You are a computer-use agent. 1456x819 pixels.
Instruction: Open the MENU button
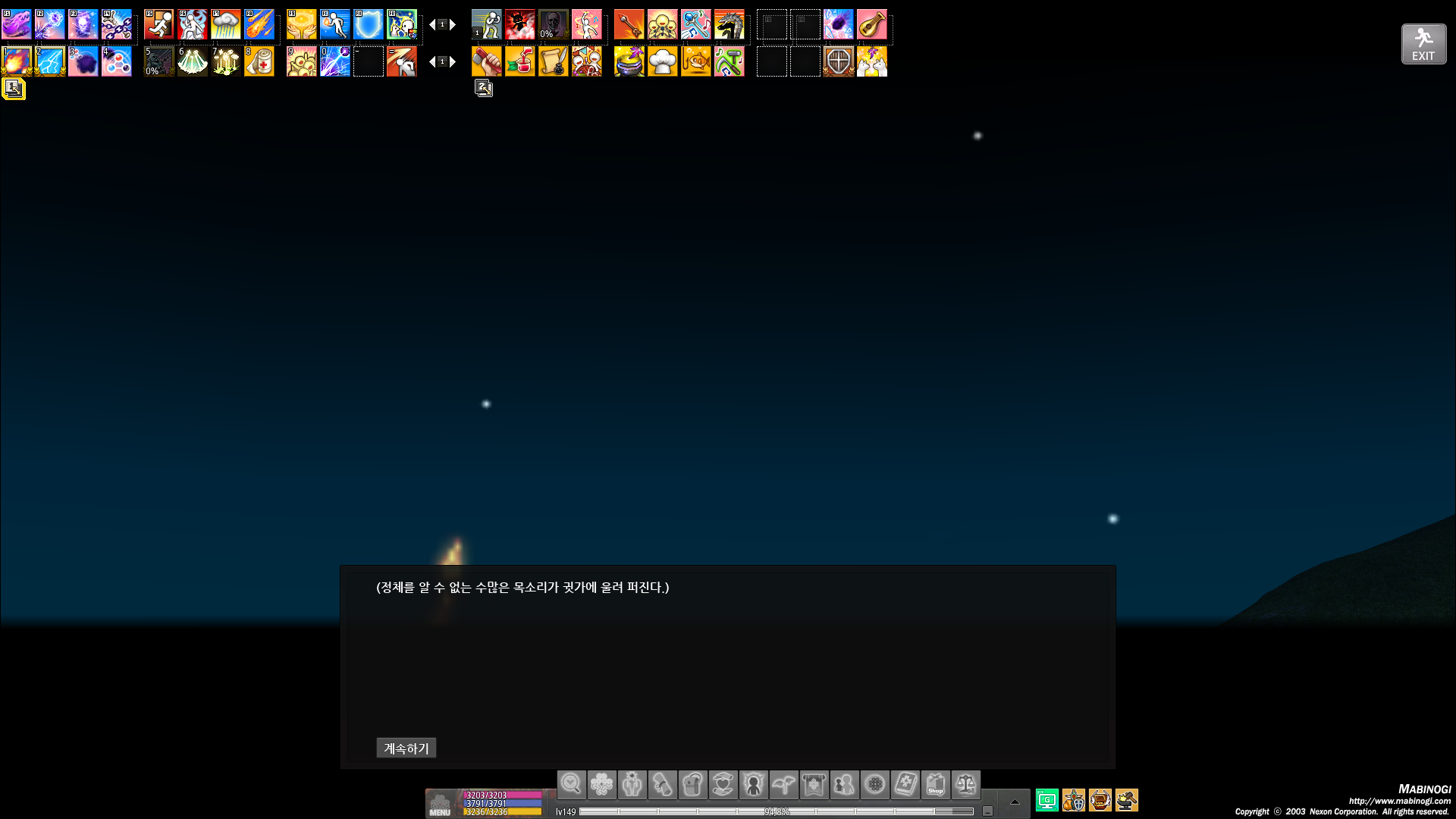pos(440,804)
